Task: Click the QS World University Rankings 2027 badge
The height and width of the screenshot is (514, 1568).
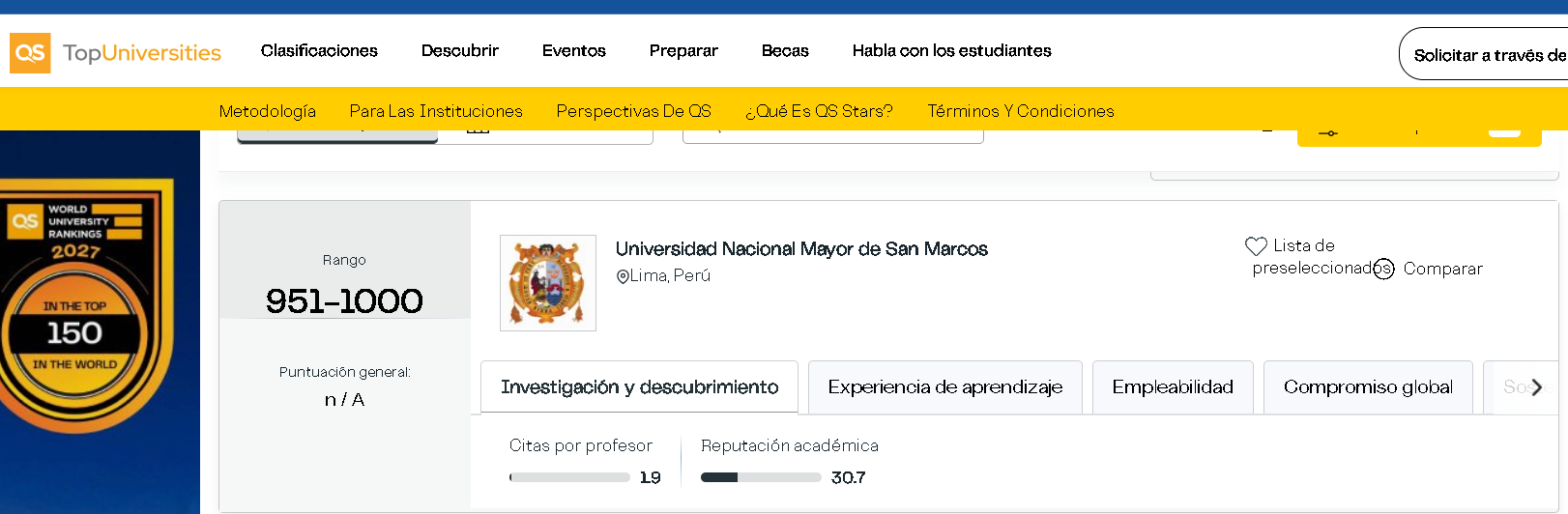Action: coord(85,304)
